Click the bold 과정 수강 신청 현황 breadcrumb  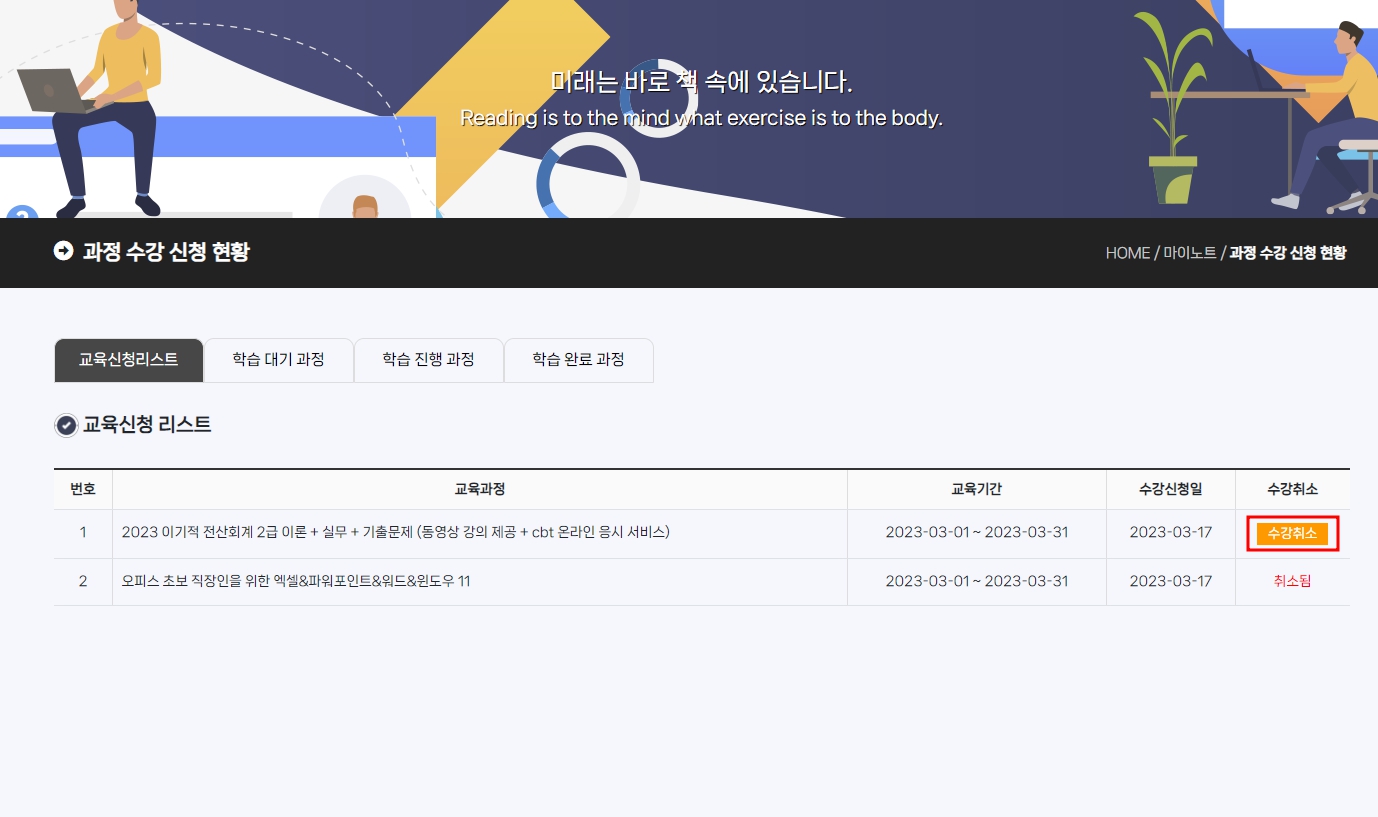tap(1287, 253)
